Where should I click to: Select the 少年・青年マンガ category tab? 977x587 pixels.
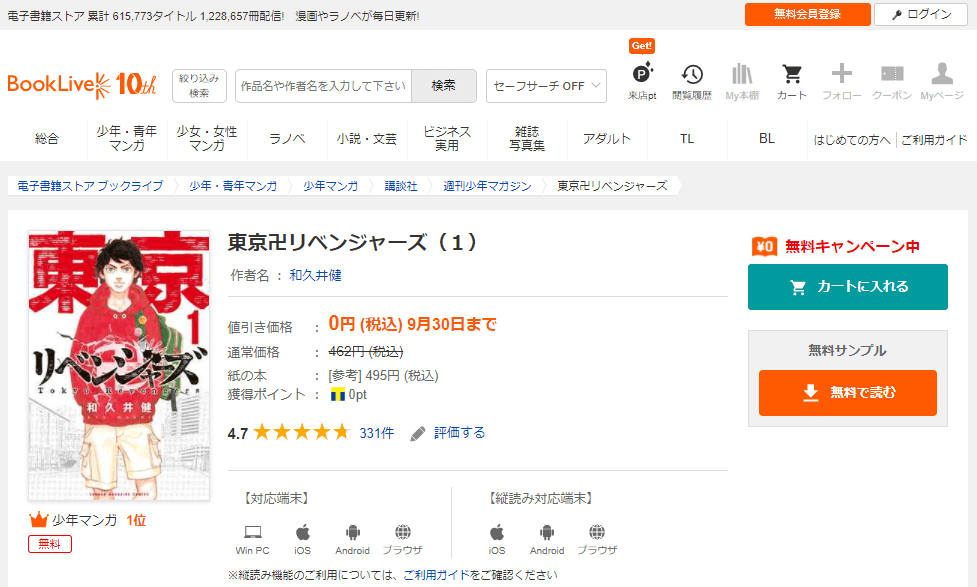(127, 139)
